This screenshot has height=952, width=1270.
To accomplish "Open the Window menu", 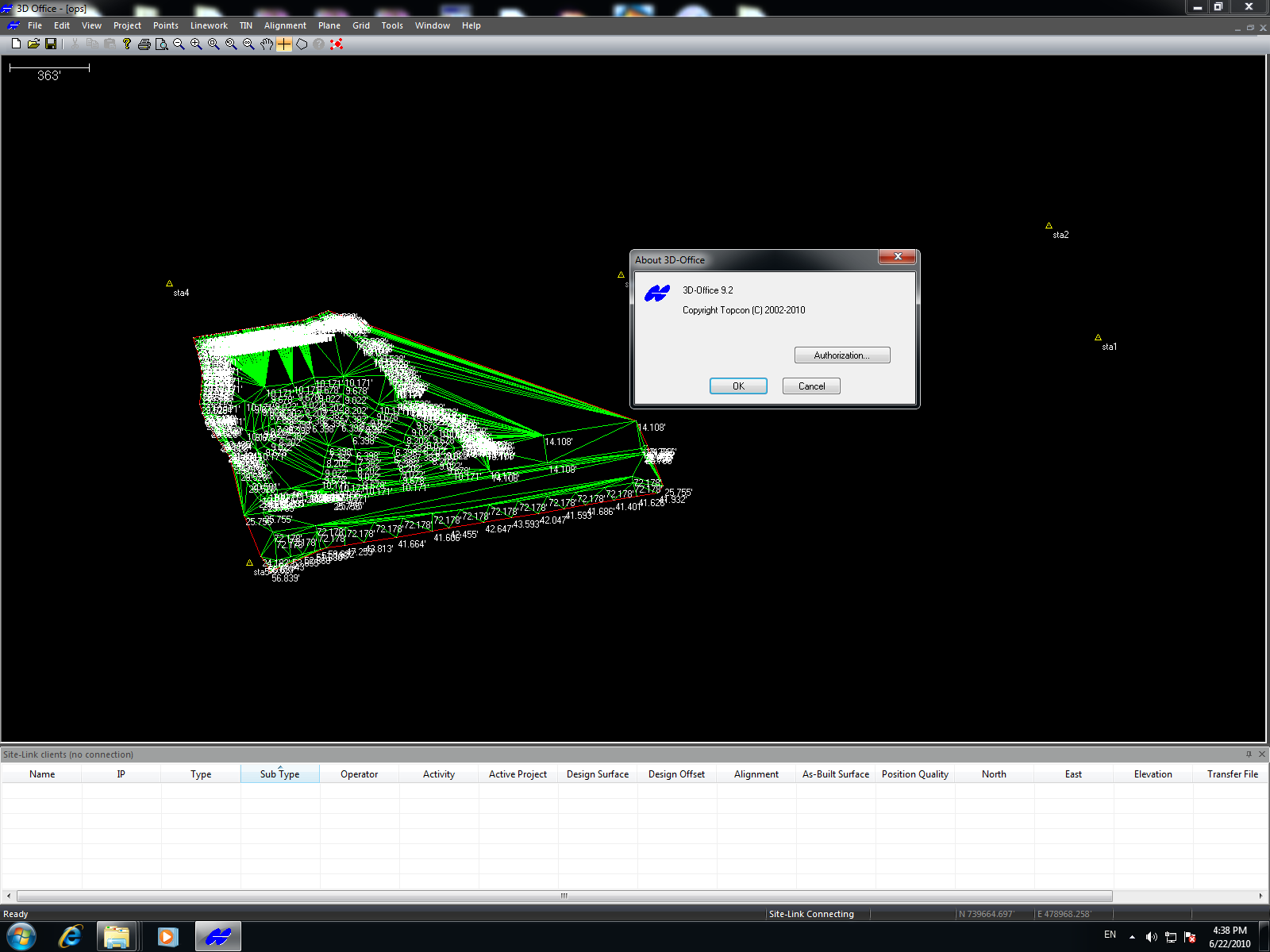I will tap(433, 25).
